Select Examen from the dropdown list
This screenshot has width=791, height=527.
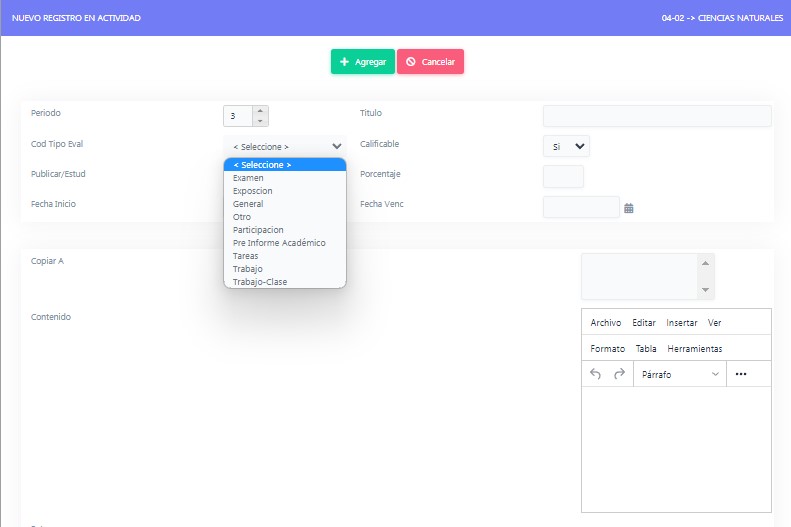(x=248, y=178)
